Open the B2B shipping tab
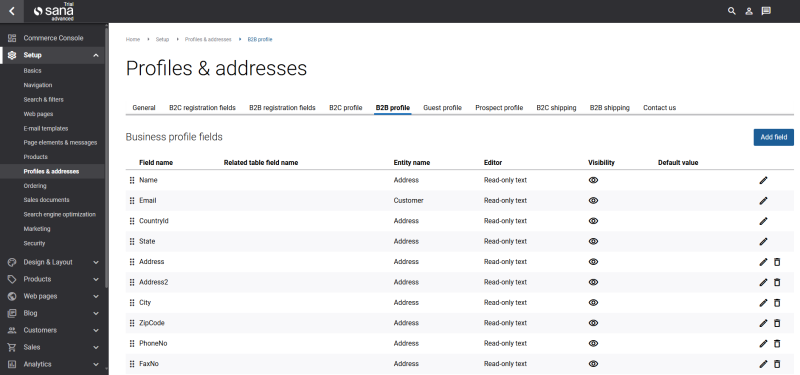The width and height of the screenshot is (800, 375). pos(610,108)
